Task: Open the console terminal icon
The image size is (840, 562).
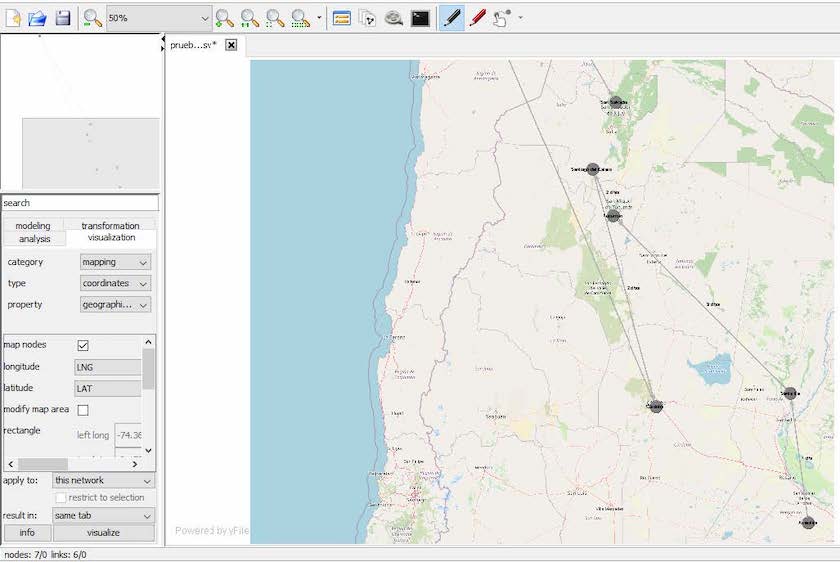Action: click(420, 18)
